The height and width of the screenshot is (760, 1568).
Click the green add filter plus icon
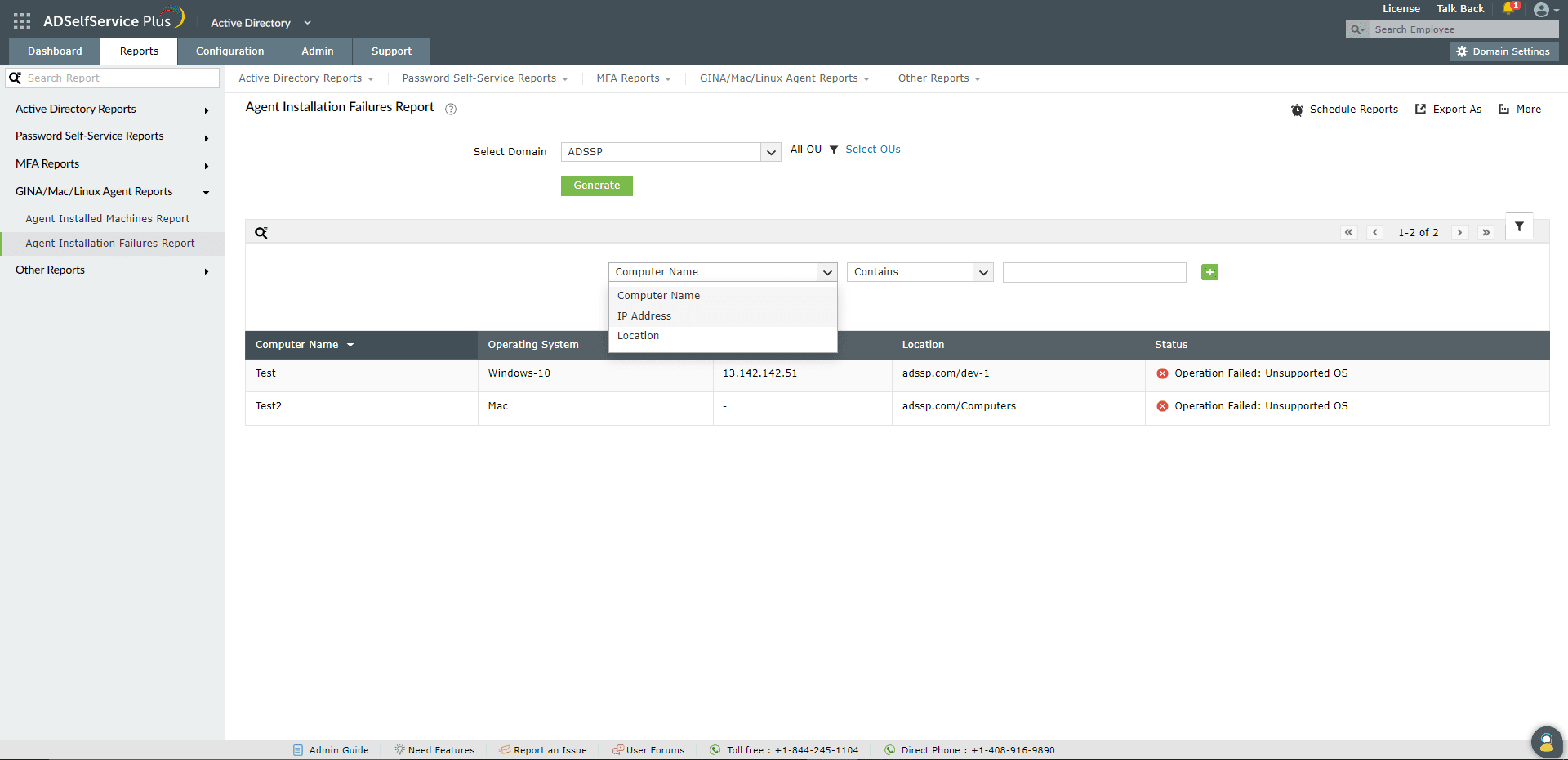click(x=1209, y=272)
